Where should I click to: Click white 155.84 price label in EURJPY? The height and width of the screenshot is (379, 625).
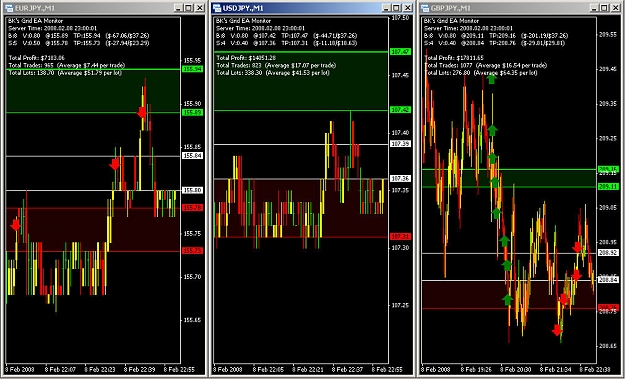[x=193, y=156]
